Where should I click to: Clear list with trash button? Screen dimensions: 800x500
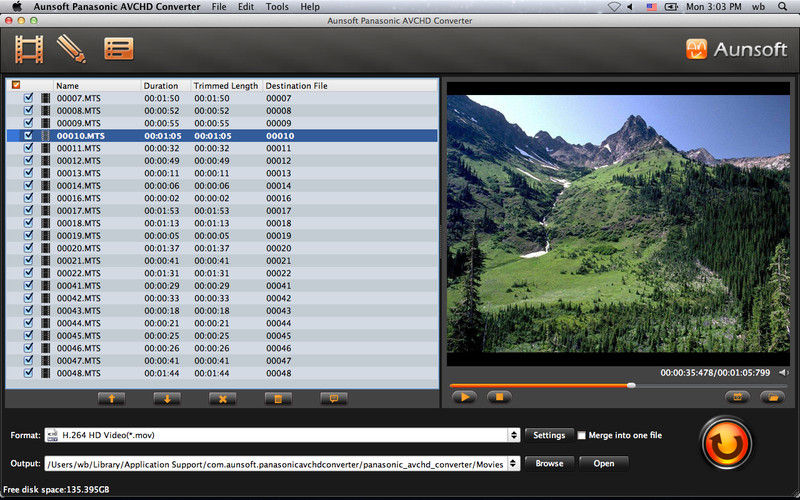[278, 398]
